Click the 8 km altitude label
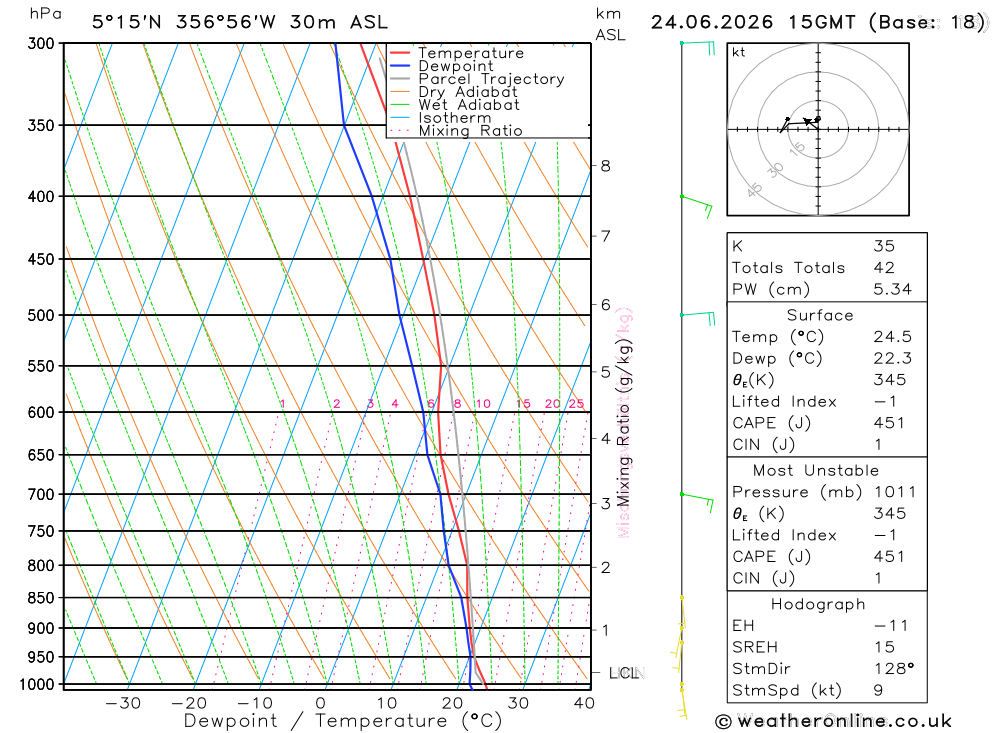The width and height of the screenshot is (1000, 733). pyautogui.click(x=605, y=166)
